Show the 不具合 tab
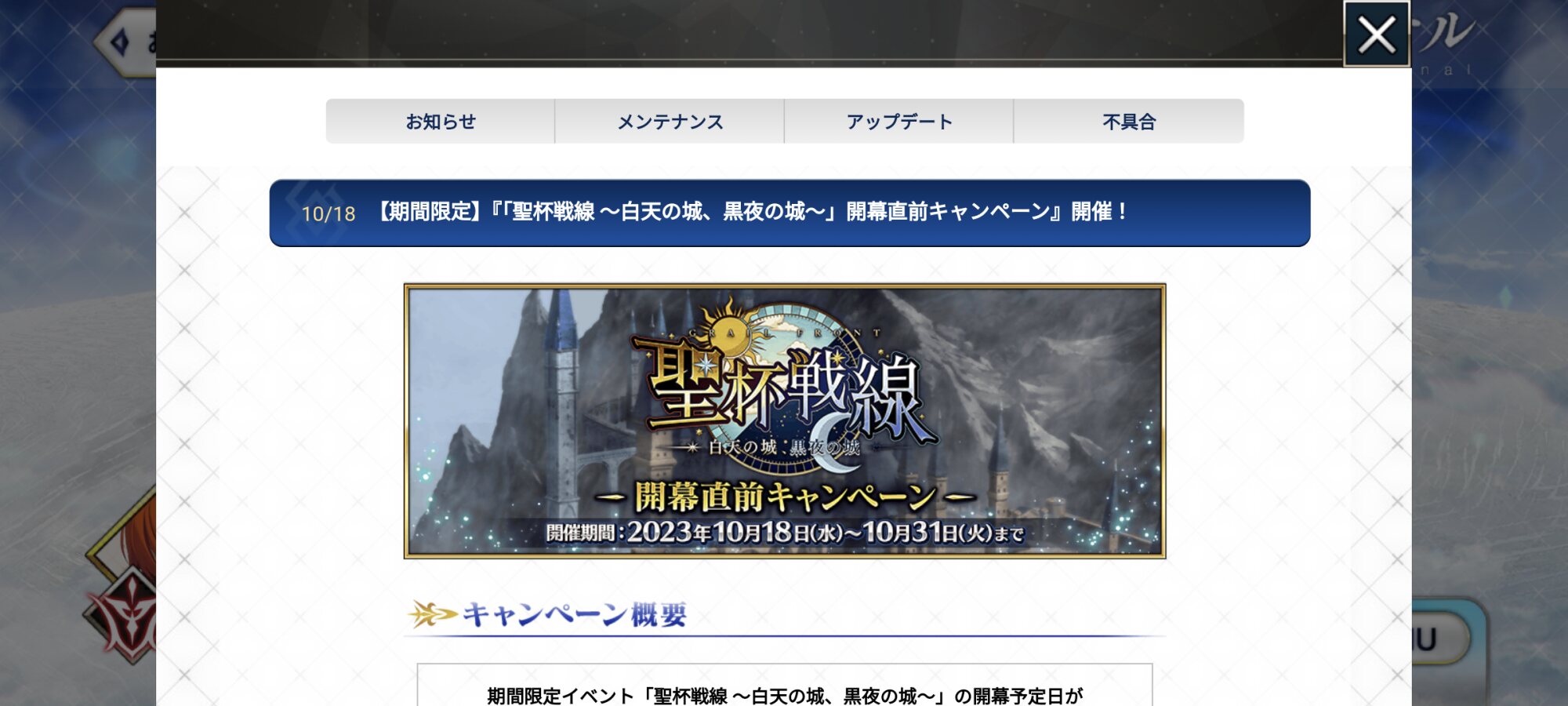 1129,122
